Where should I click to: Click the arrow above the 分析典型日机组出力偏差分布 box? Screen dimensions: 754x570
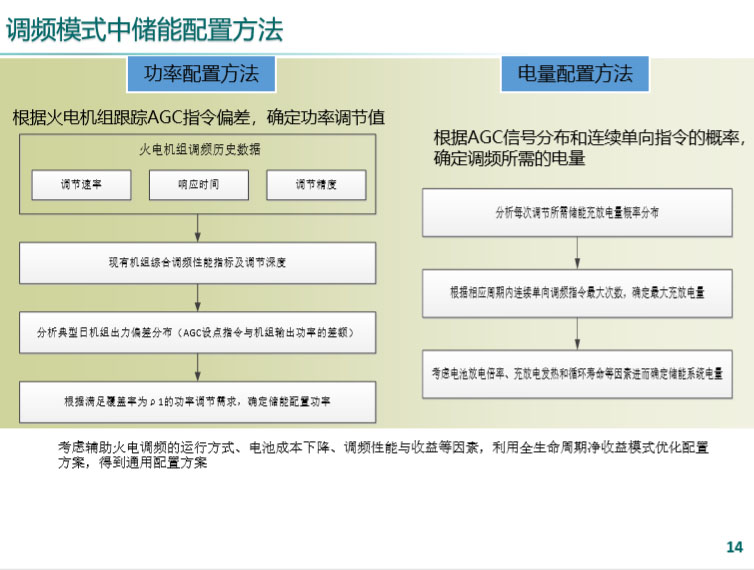[x=198, y=297]
